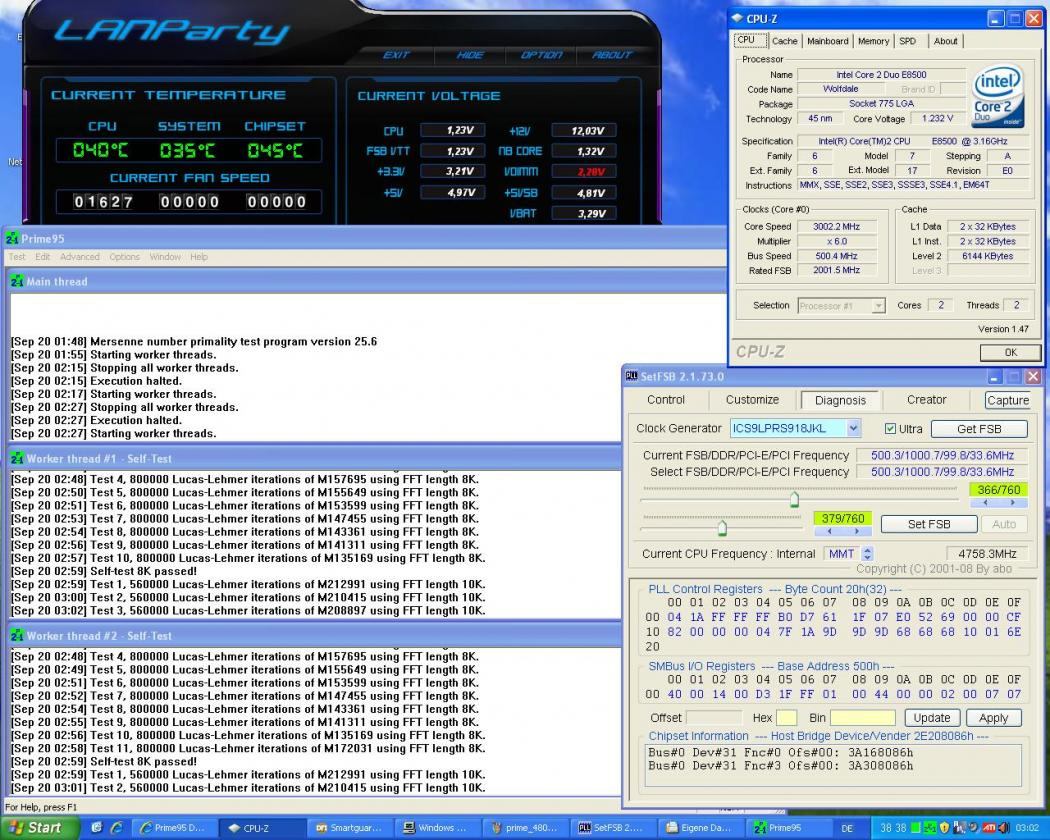Click OPTION in the LANParty panel
The image size is (1050, 840).
pos(541,55)
